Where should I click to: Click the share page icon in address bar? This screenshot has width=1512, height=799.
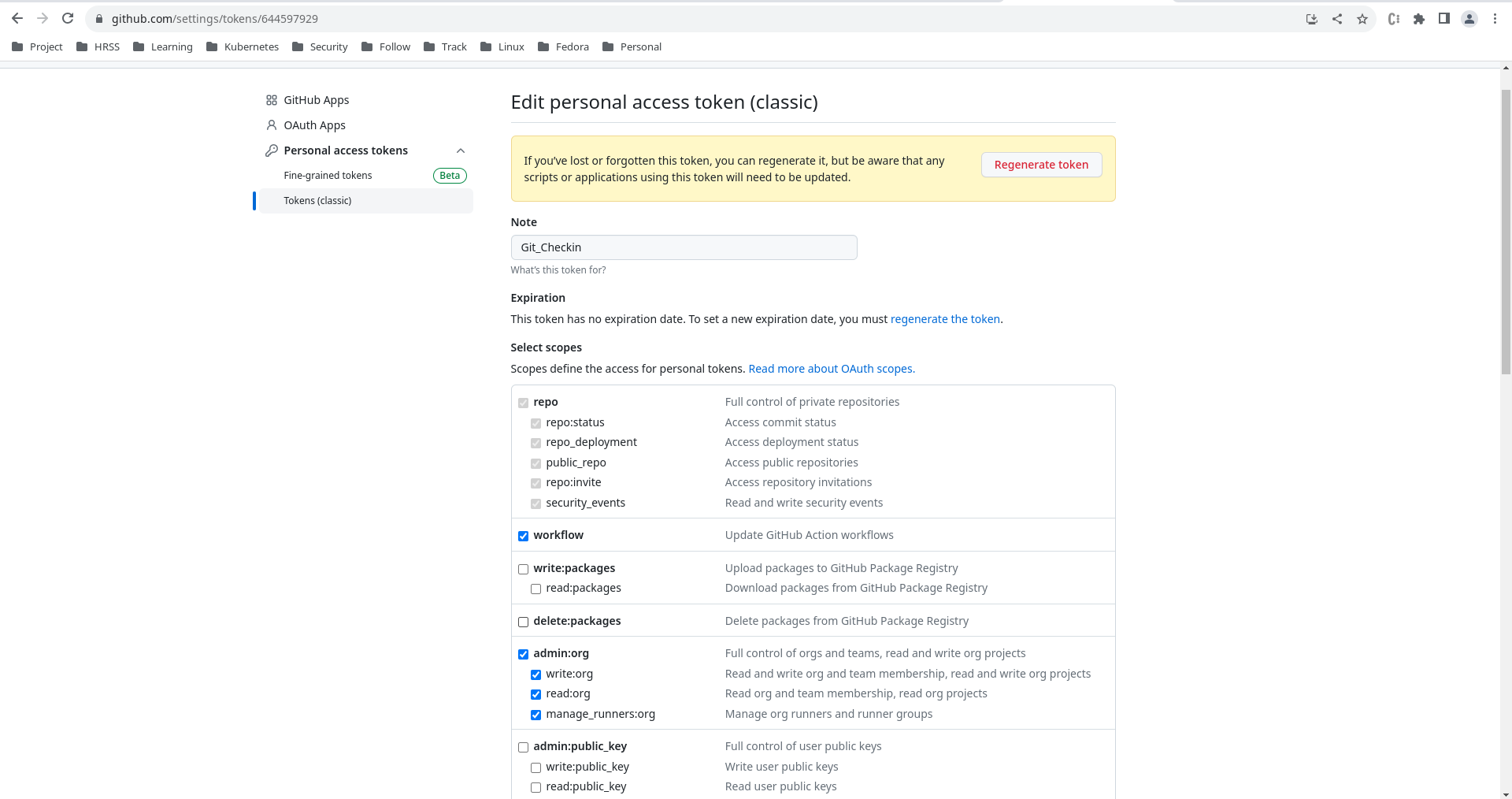click(x=1337, y=19)
